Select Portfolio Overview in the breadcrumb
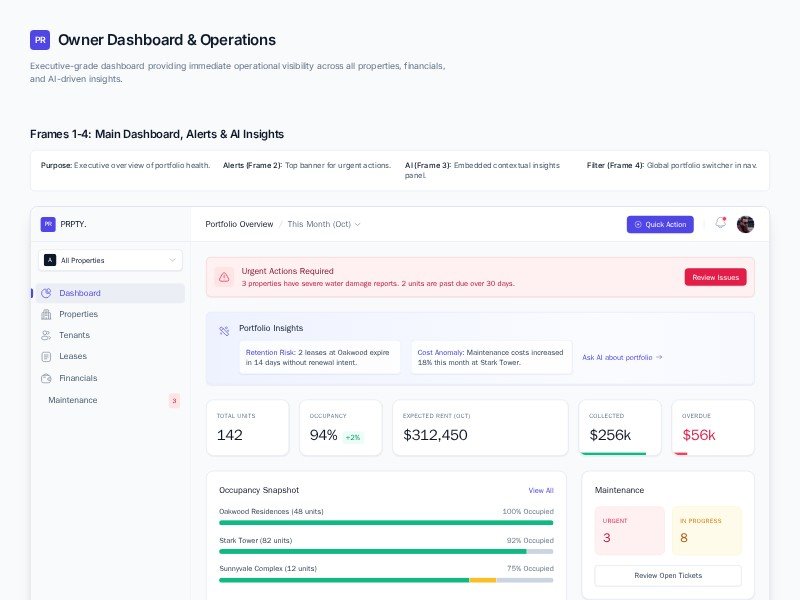Screen dimensions: 800x600 coord(239,224)
